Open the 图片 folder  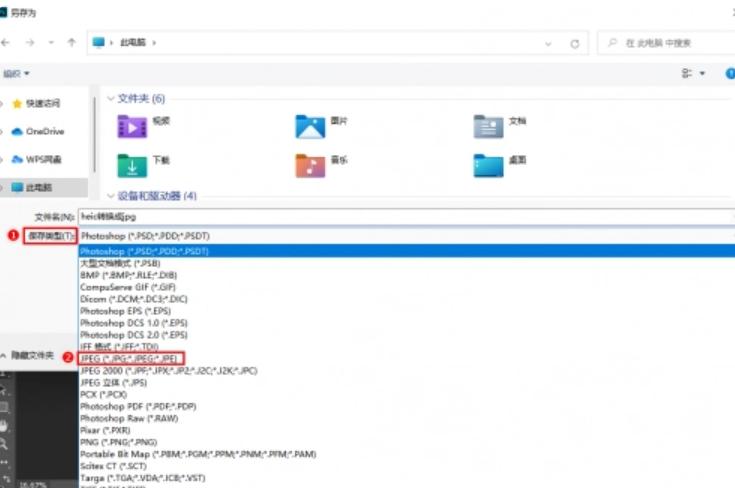coord(322,126)
